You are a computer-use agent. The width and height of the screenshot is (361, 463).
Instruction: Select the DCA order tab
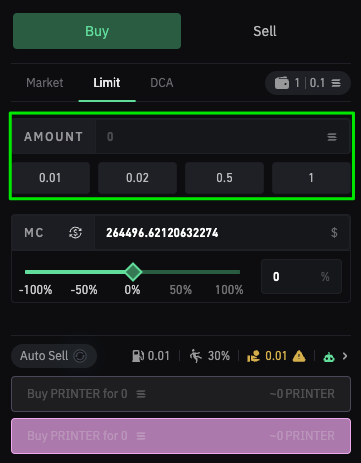(x=162, y=83)
